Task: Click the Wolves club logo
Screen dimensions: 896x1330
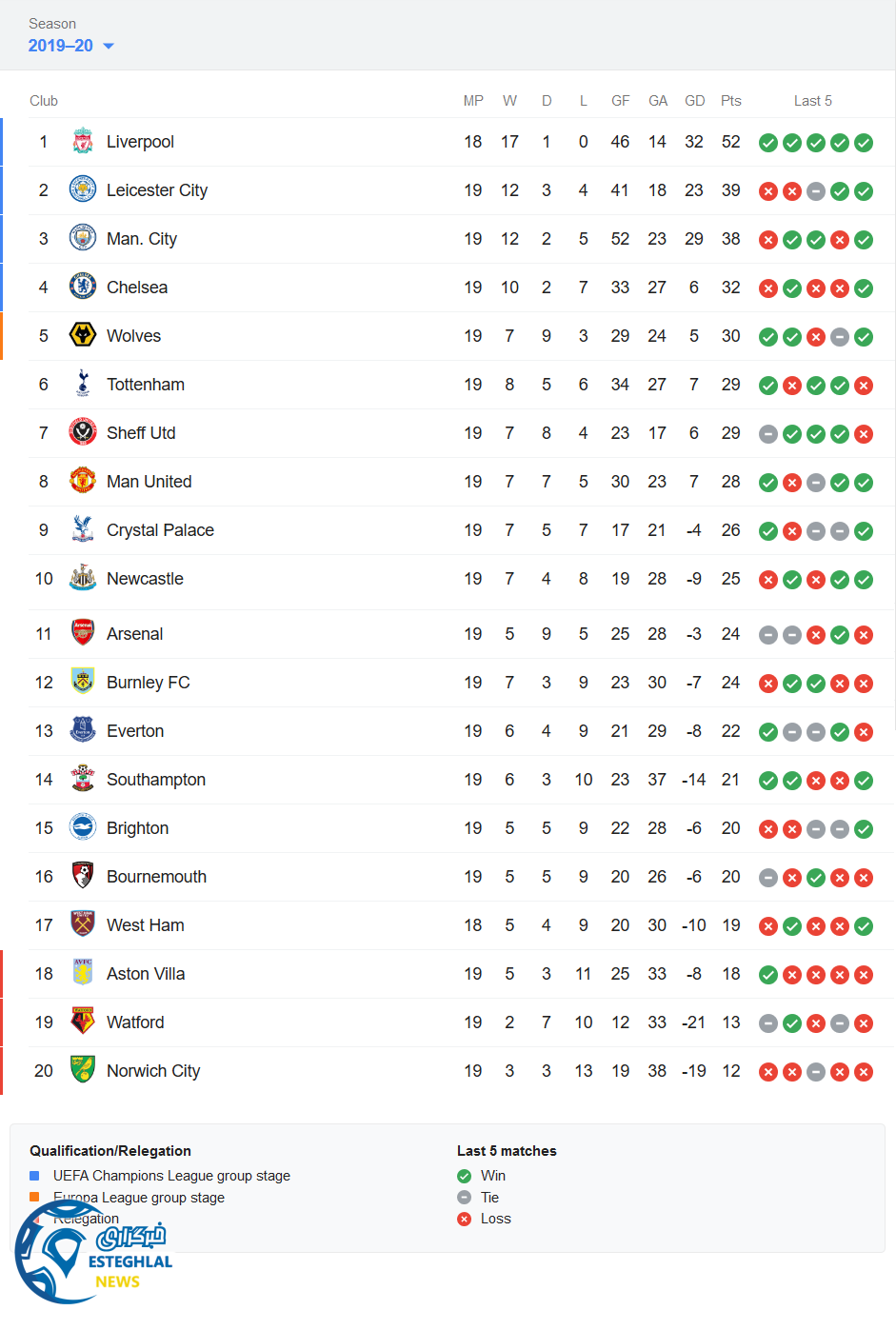Action: coord(83,336)
